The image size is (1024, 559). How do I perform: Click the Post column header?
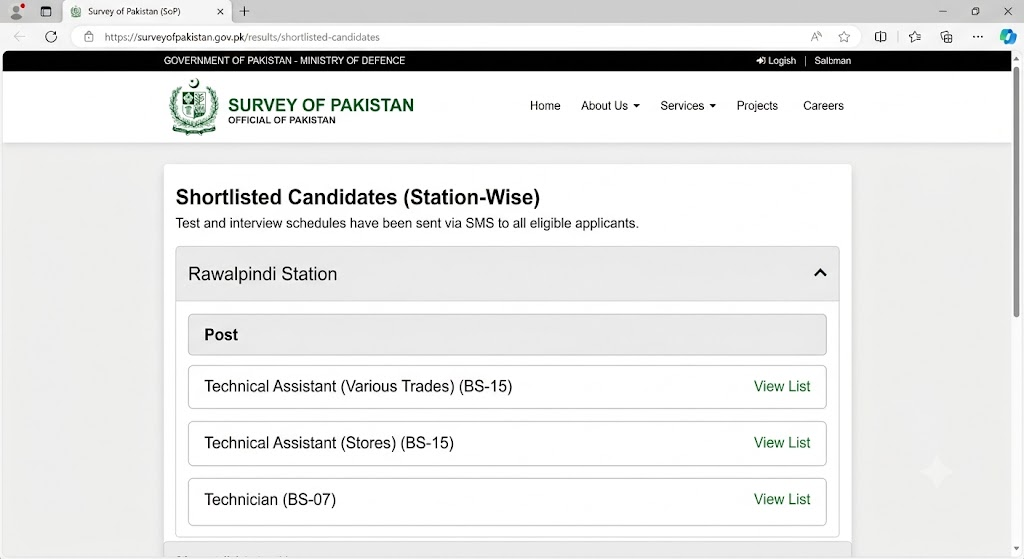pos(507,334)
